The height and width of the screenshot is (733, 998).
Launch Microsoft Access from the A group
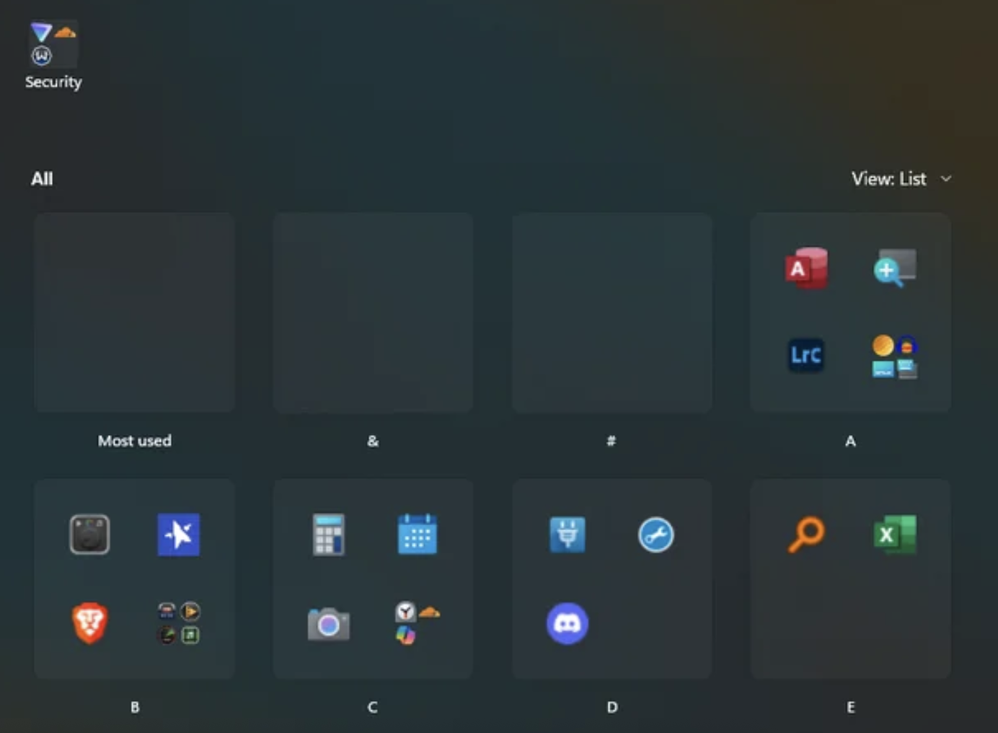(x=806, y=268)
